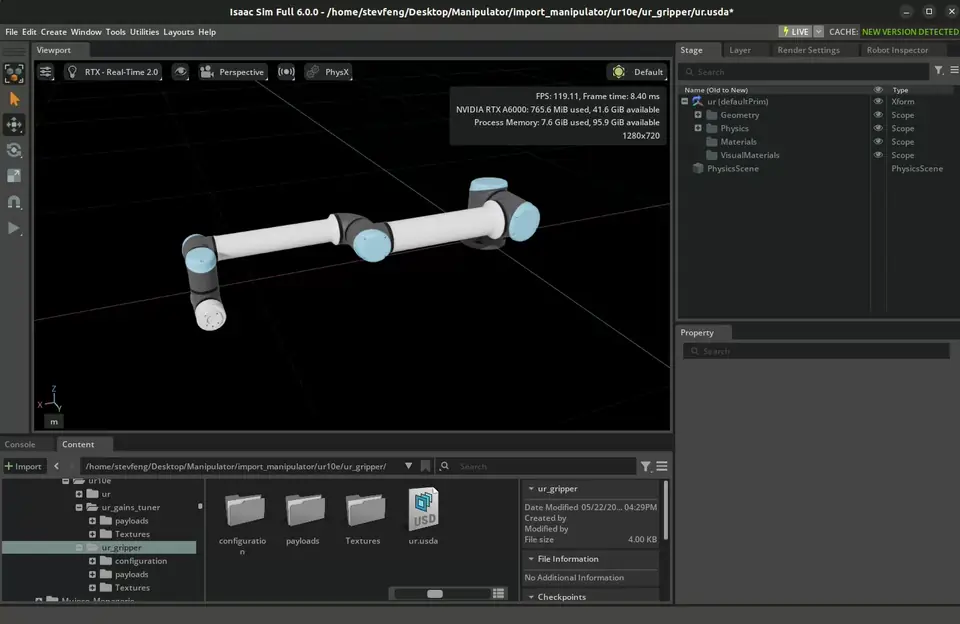Toggle the magnet Snap tool
The height and width of the screenshot is (624, 960).
coord(14,202)
